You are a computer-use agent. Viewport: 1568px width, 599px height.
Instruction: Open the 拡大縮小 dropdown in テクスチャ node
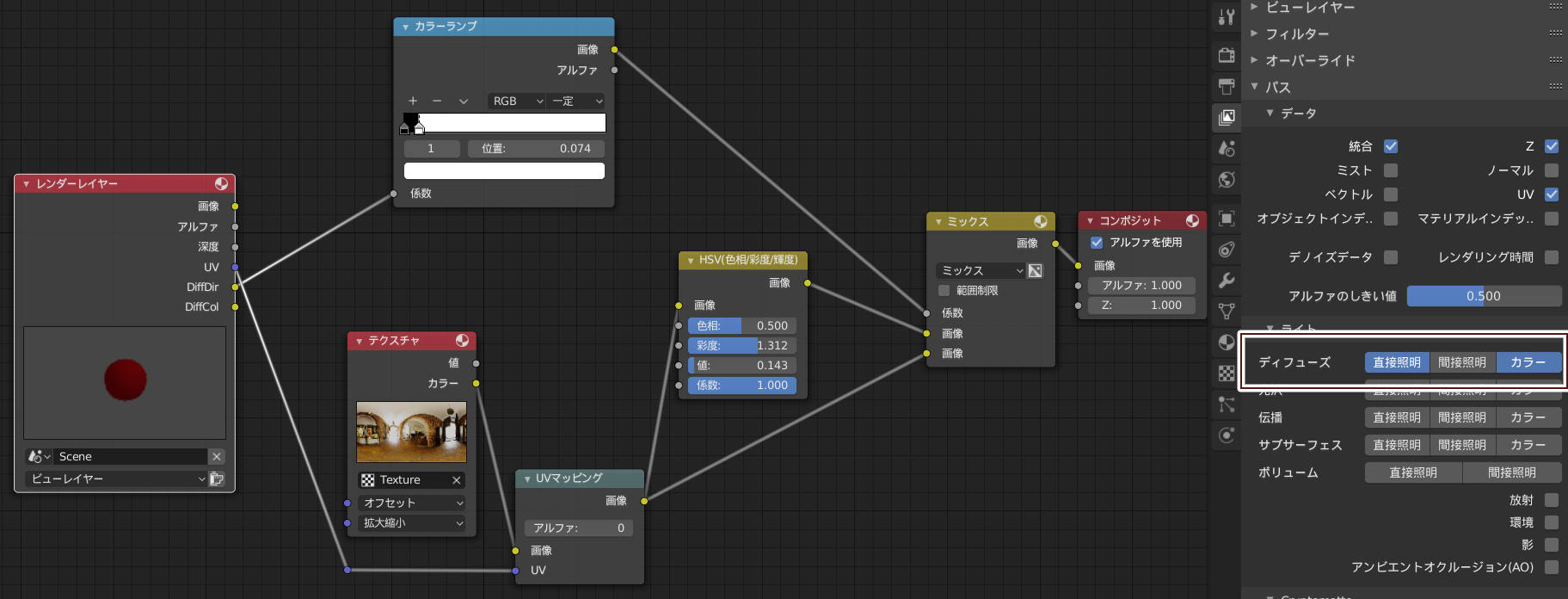tap(411, 522)
